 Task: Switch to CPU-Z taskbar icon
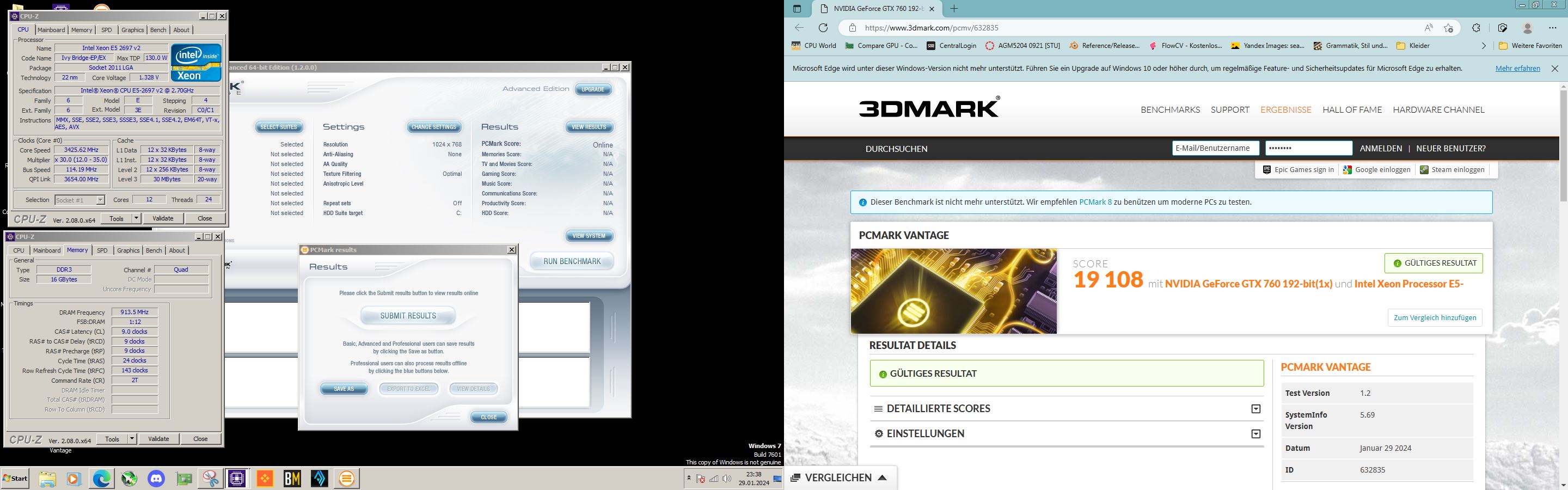[237, 479]
